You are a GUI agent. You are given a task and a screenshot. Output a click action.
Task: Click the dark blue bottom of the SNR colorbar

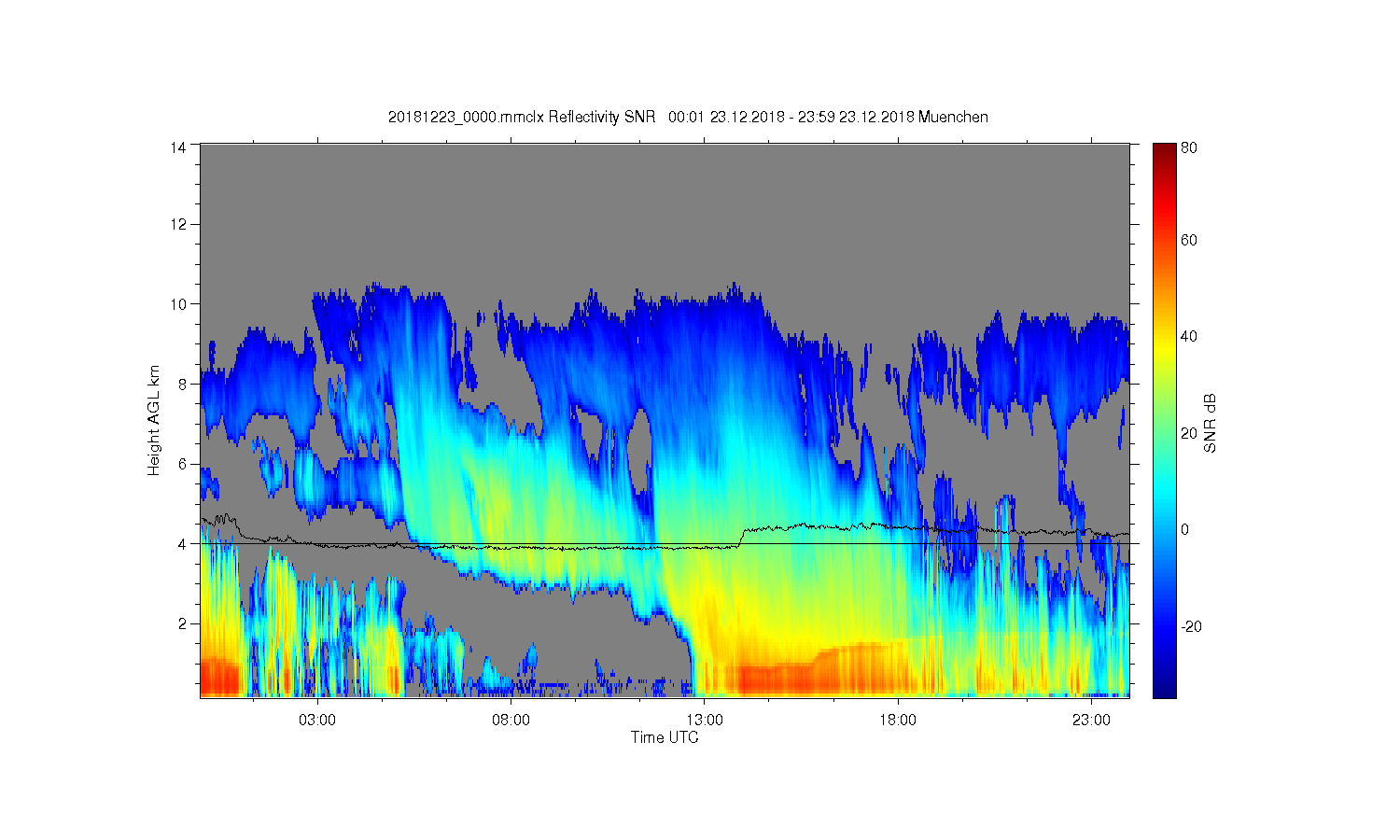[x=1164, y=691]
